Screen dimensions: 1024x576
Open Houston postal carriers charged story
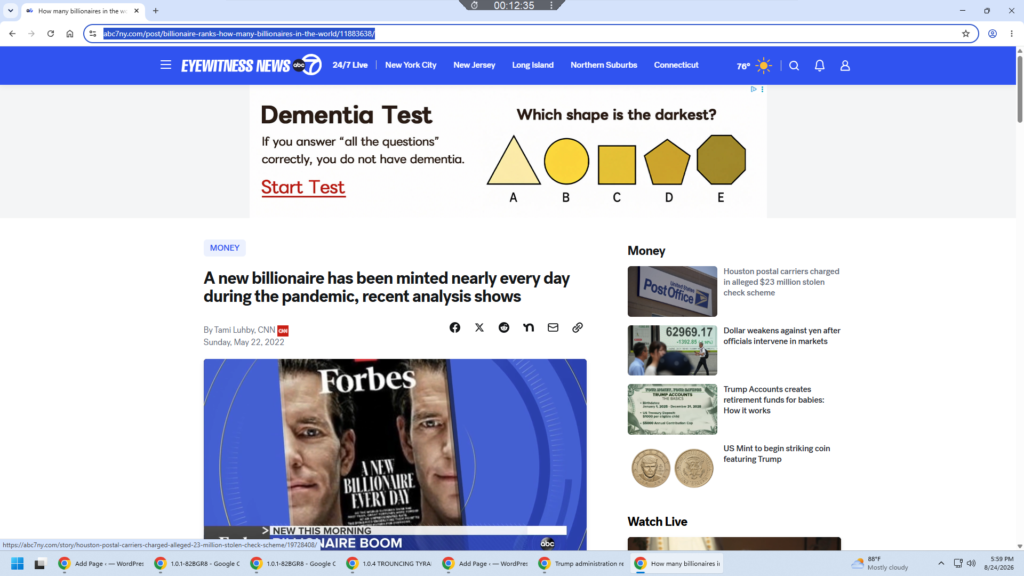click(x=781, y=282)
